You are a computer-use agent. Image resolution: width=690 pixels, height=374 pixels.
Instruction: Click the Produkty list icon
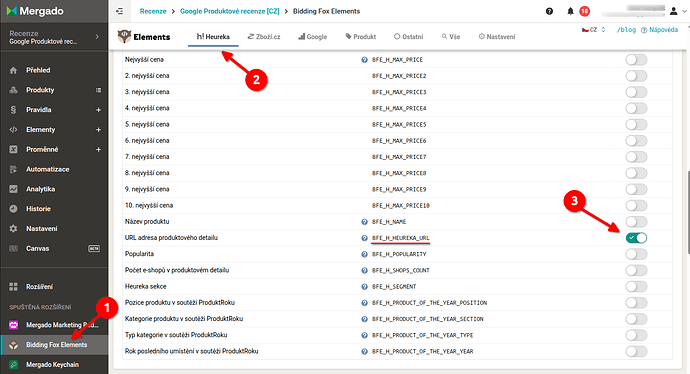click(x=98, y=90)
